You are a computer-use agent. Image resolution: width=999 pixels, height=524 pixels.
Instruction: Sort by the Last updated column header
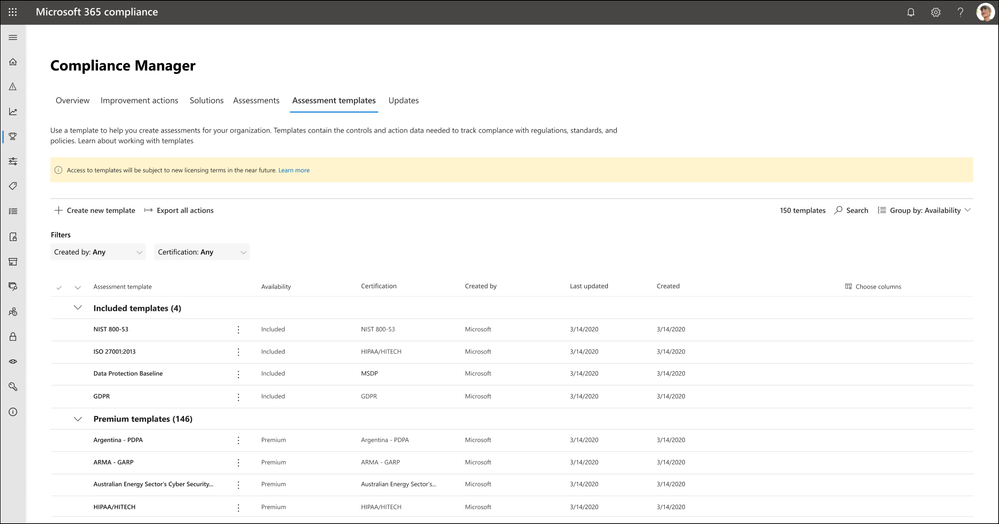tap(589, 286)
